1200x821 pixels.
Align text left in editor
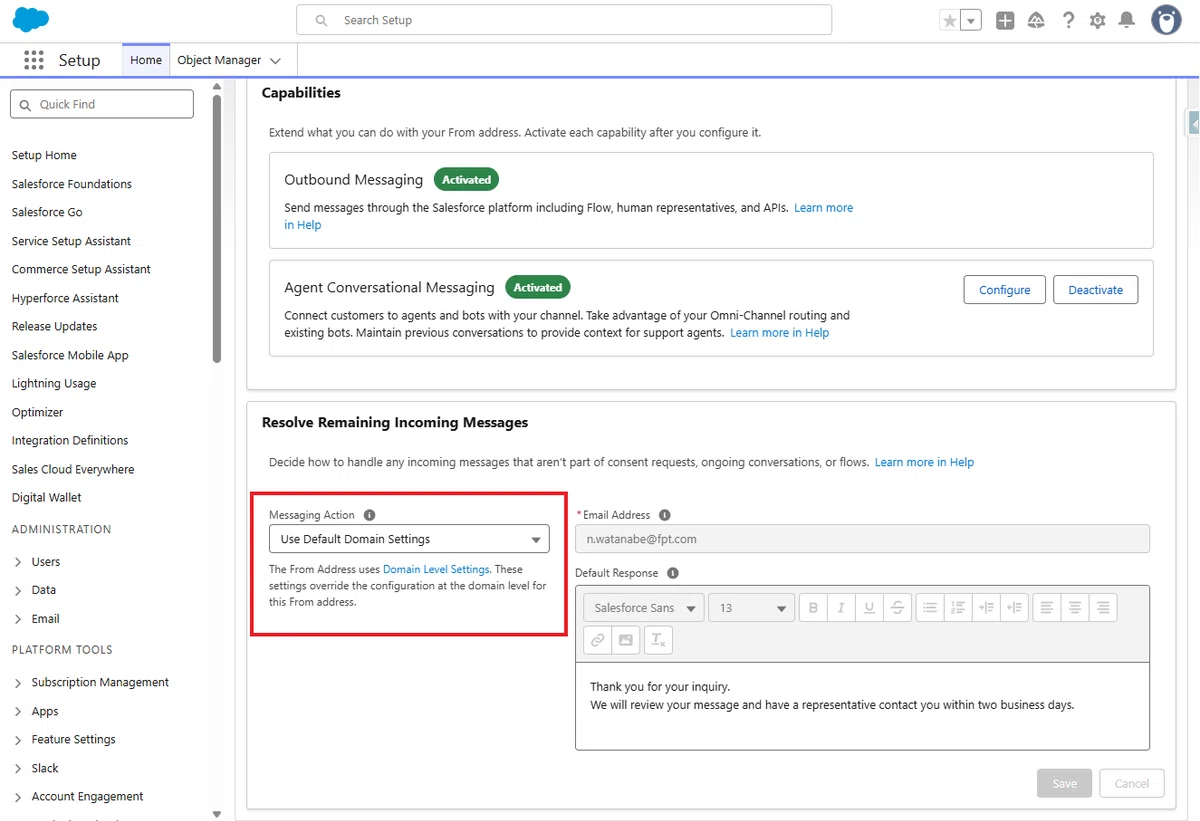pyautogui.click(x=1047, y=608)
